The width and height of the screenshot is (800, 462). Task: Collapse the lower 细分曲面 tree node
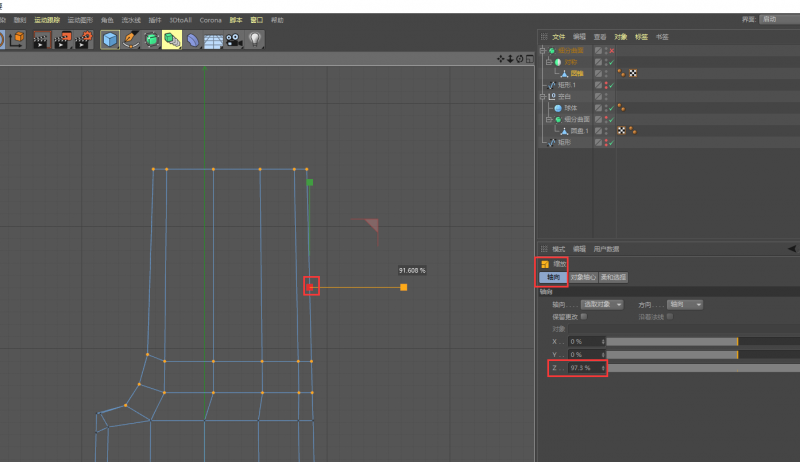tap(549, 119)
